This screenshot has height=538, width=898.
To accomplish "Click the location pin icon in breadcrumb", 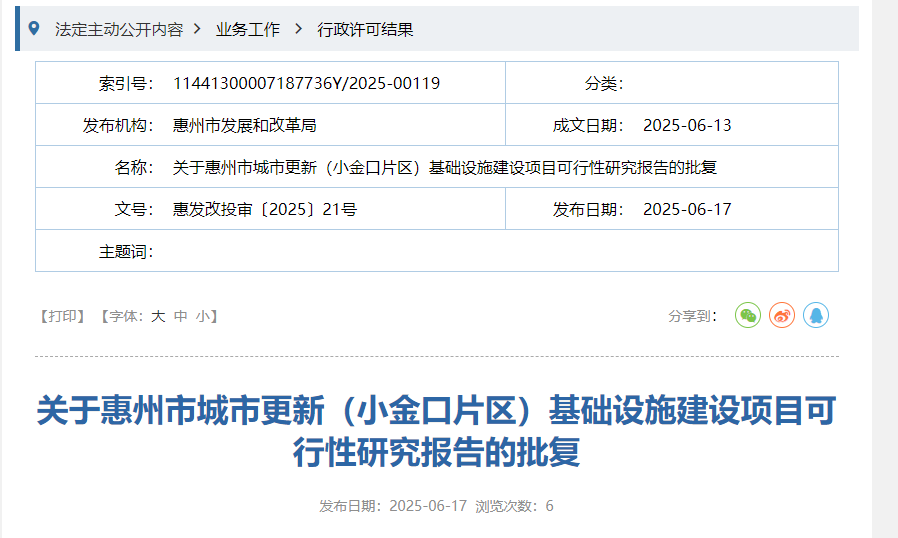I will click(34, 29).
